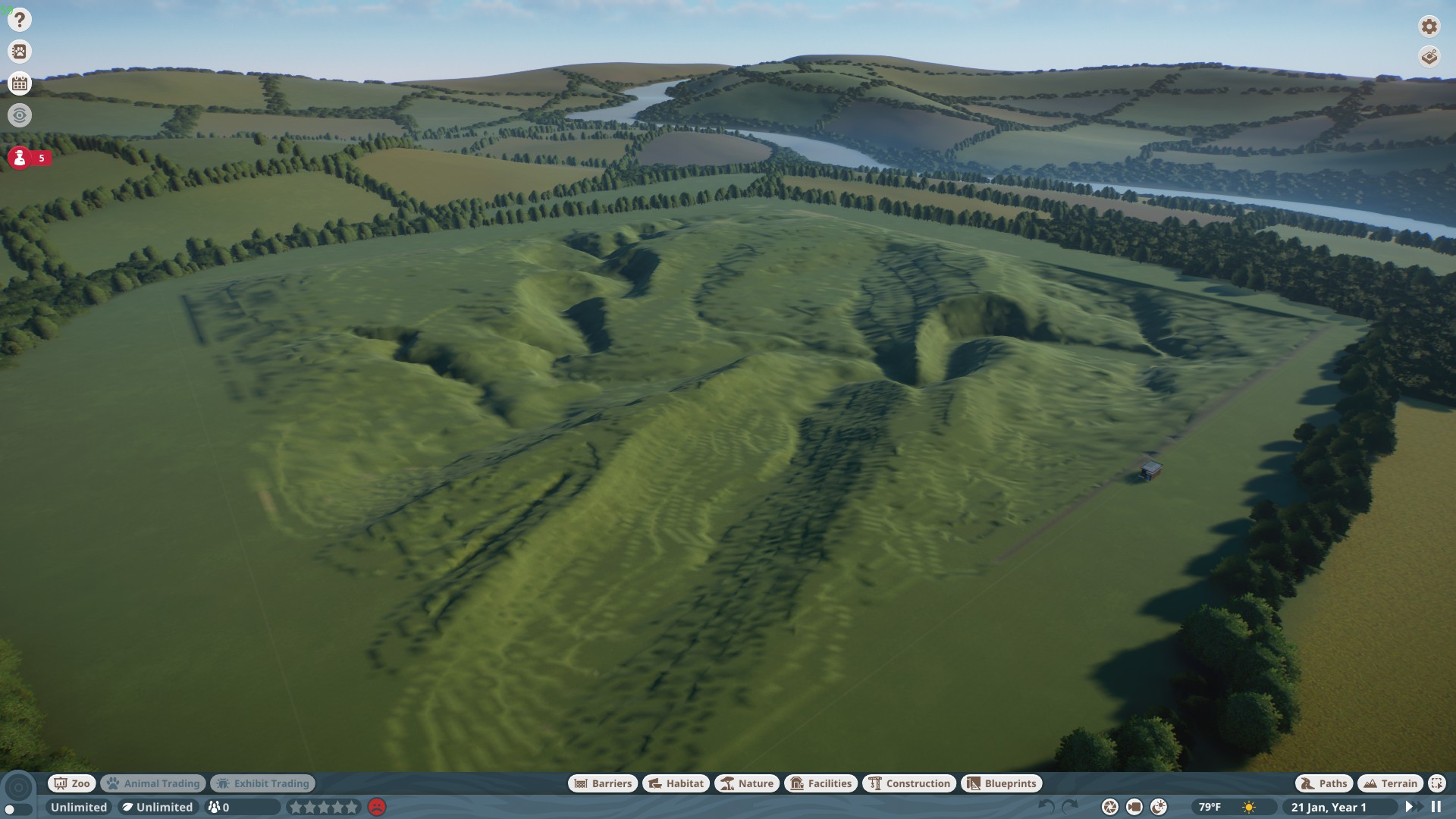Click the star zoo rating bar
The image size is (1456, 819).
pos(324,807)
